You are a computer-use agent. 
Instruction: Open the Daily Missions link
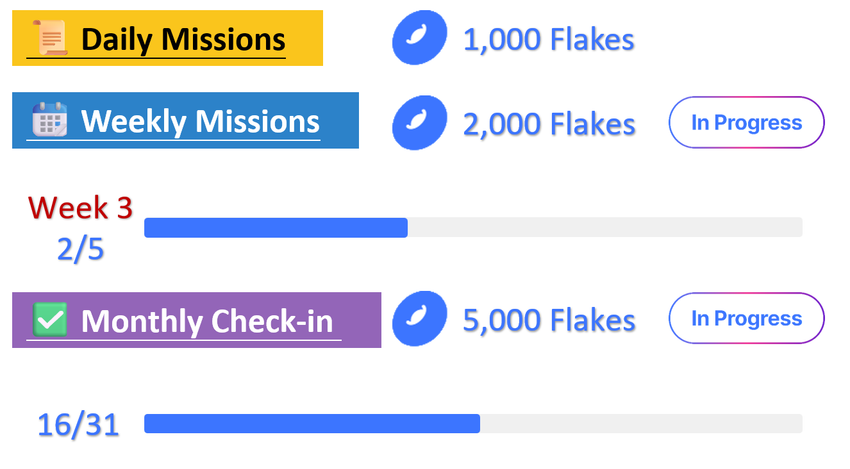click(182, 40)
